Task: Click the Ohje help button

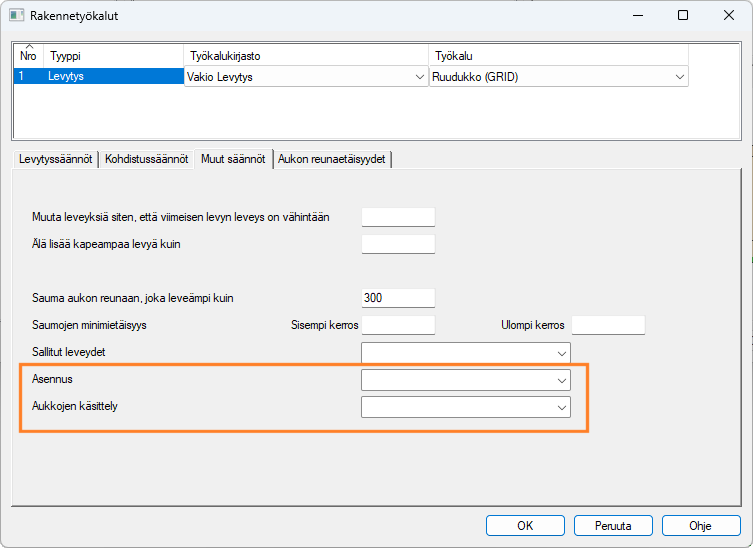Action: [x=700, y=525]
